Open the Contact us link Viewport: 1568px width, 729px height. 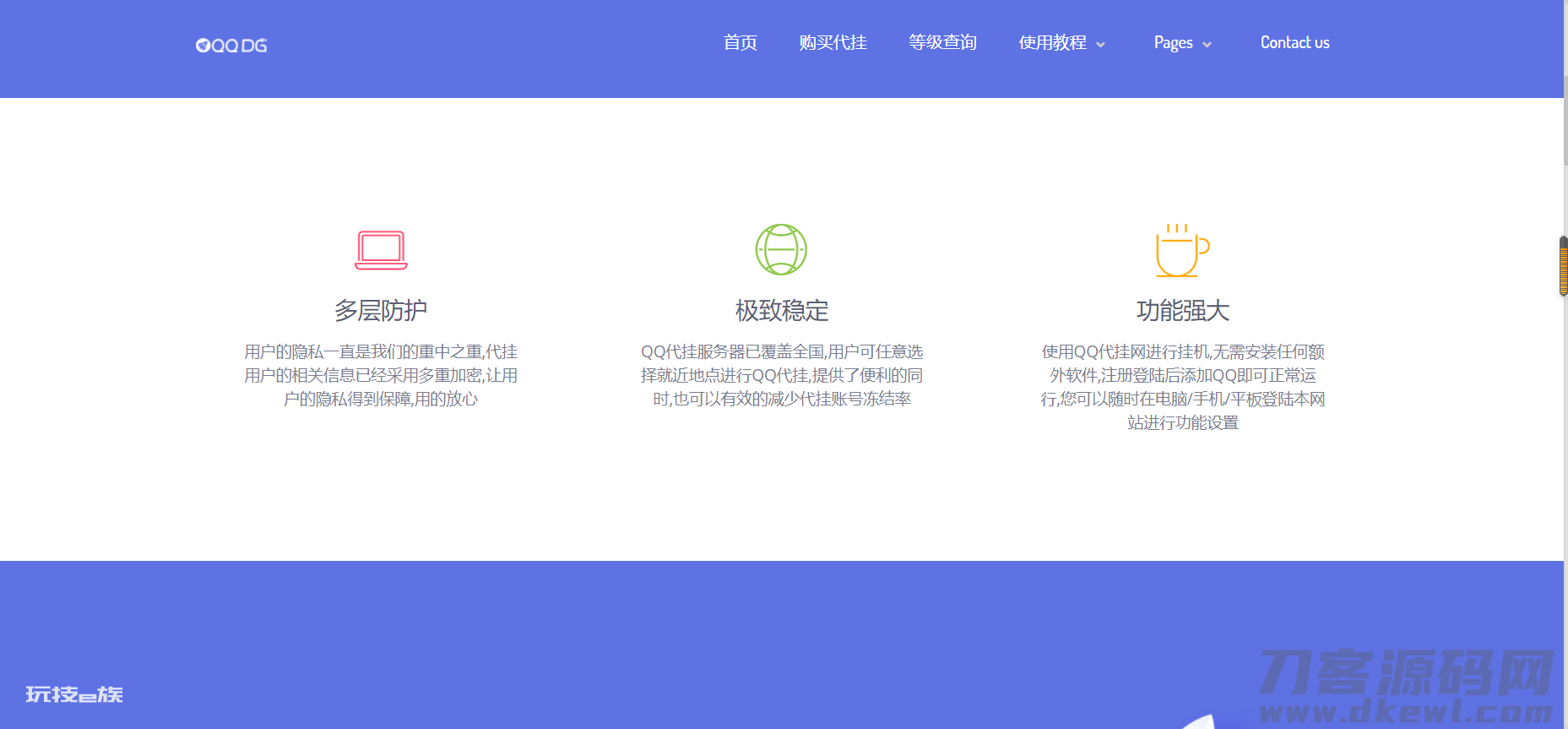point(1294,42)
